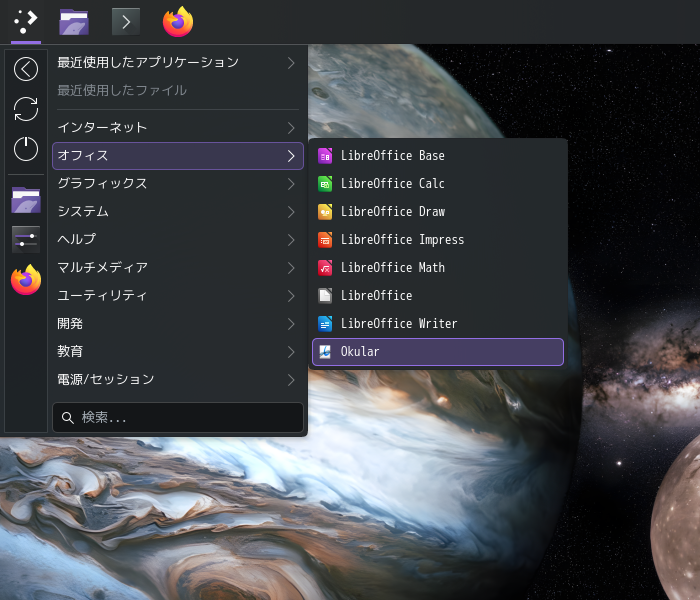Image resolution: width=700 pixels, height=600 pixels.
Task: Open the ヘルプ category
Action: pyautogui.click(x=178, y=240)
